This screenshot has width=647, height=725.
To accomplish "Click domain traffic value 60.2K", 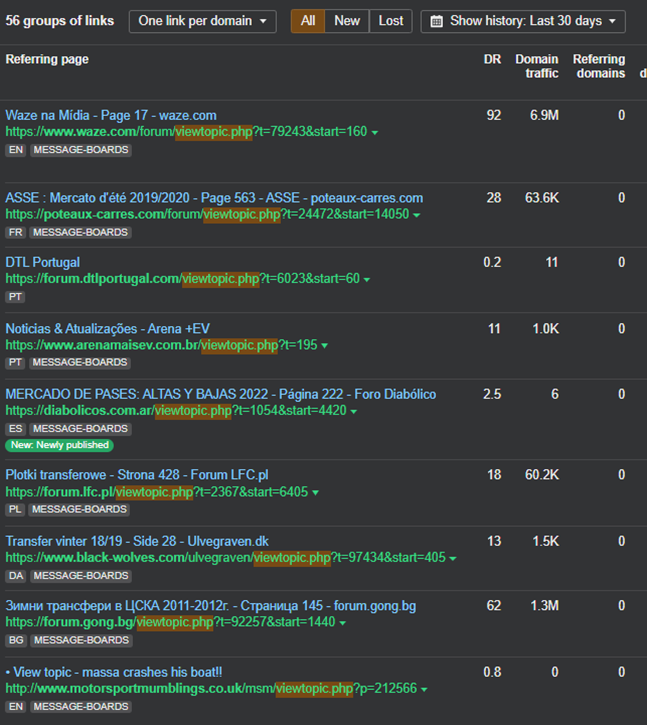I will point(542,475).
